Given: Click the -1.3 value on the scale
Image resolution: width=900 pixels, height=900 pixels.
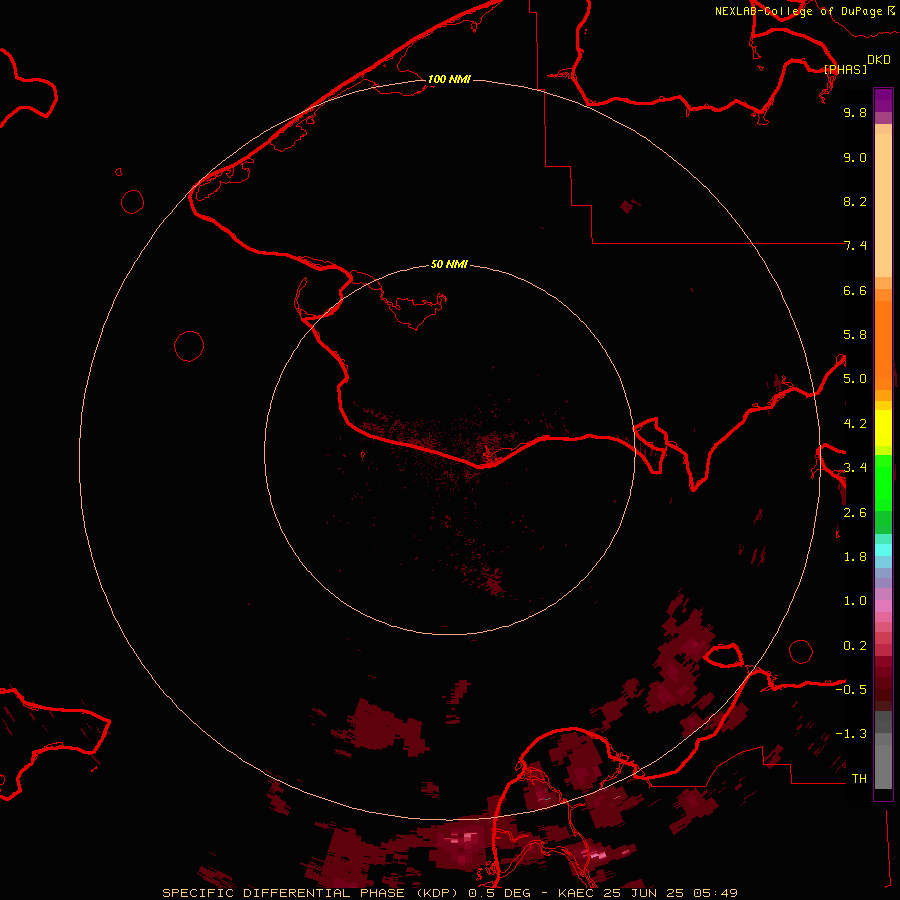Looking at the screenshot, I should pos(851,734).
